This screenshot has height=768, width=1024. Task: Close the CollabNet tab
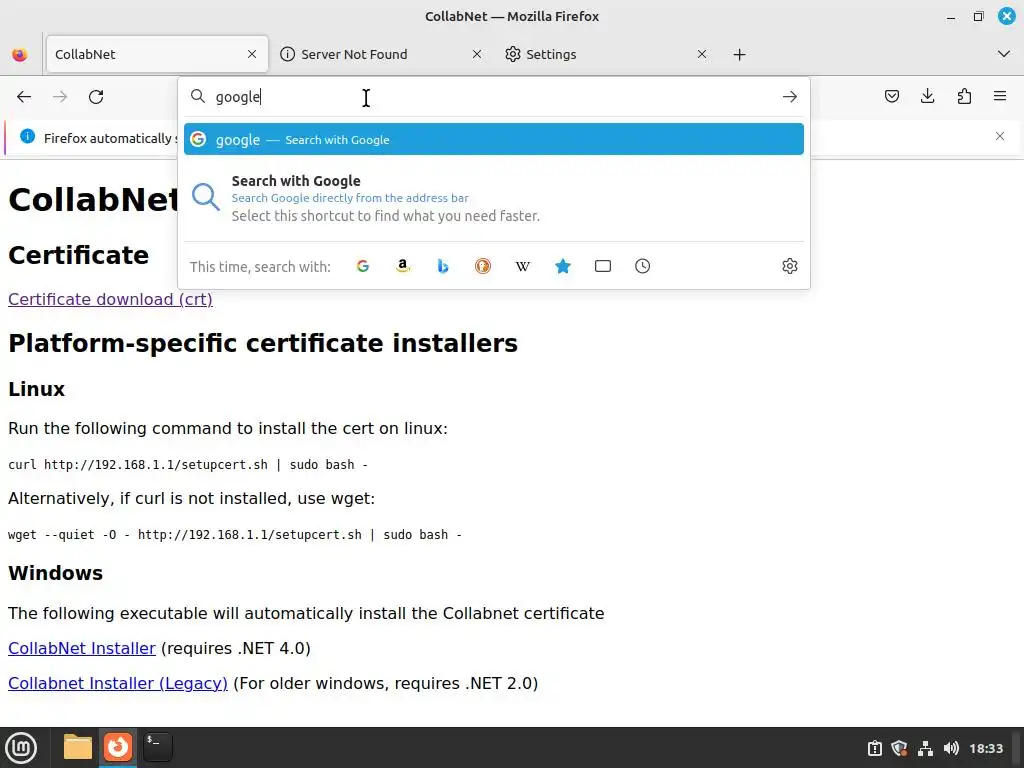coord(252,54)
